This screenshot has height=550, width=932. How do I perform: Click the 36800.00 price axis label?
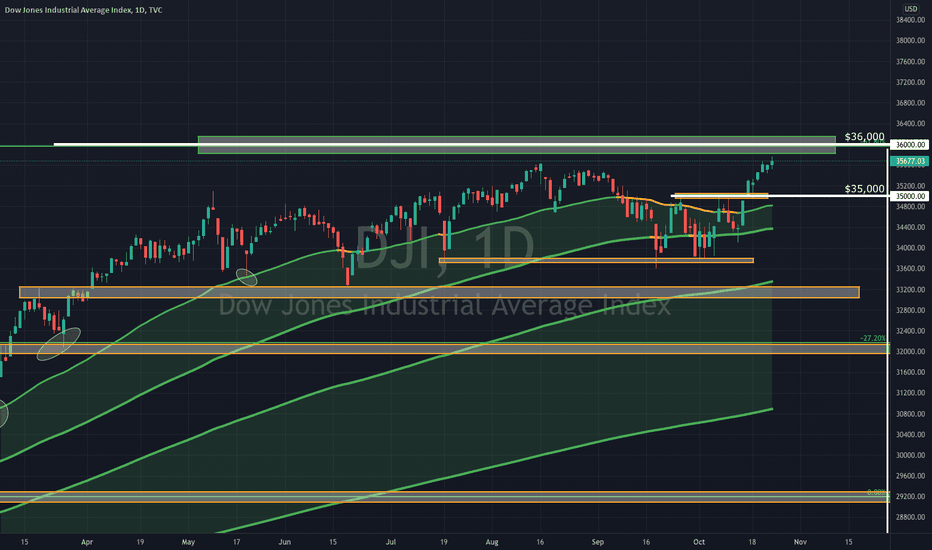[910, 103]
